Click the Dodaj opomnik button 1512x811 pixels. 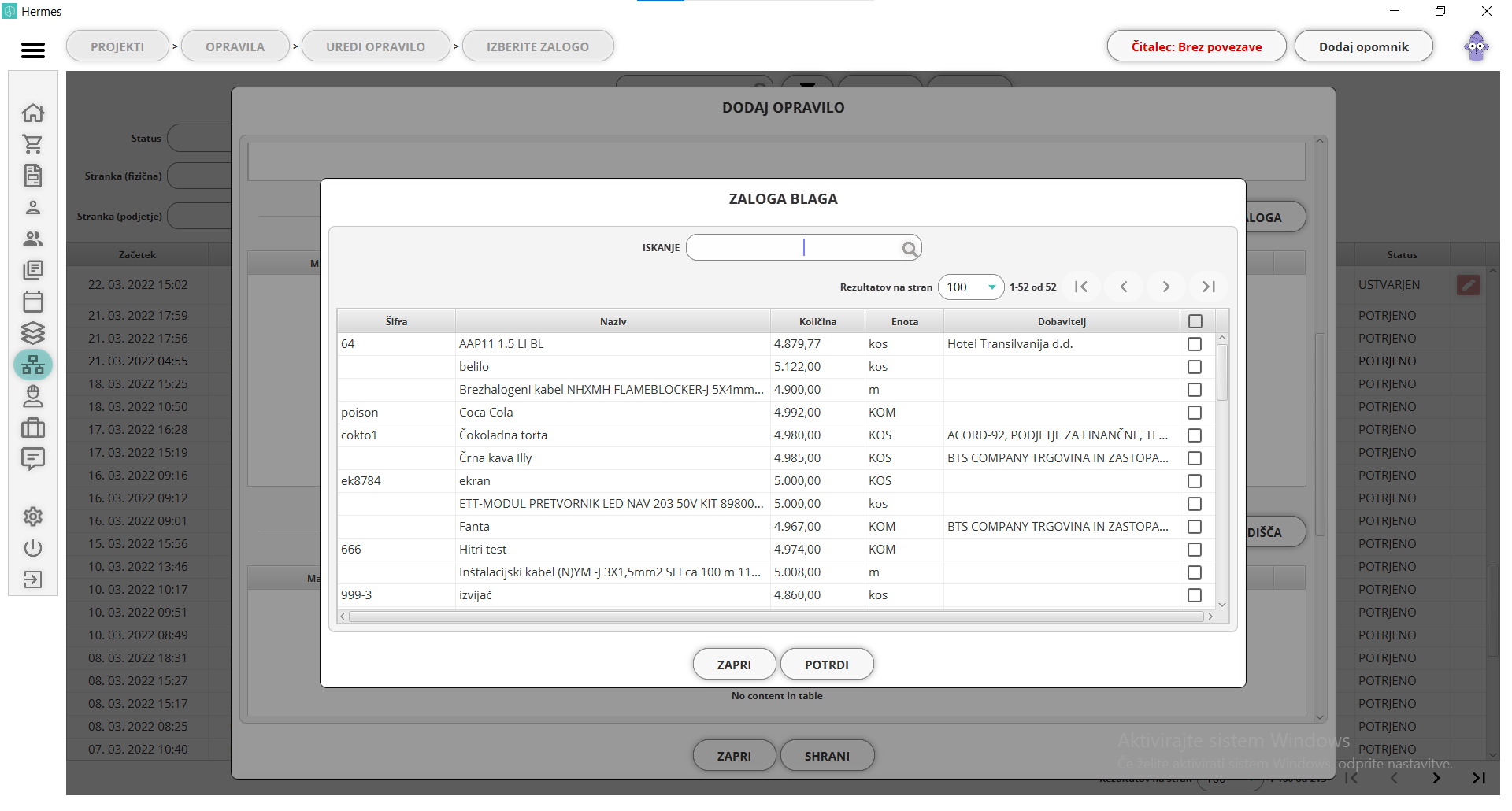click(1364, 46)
